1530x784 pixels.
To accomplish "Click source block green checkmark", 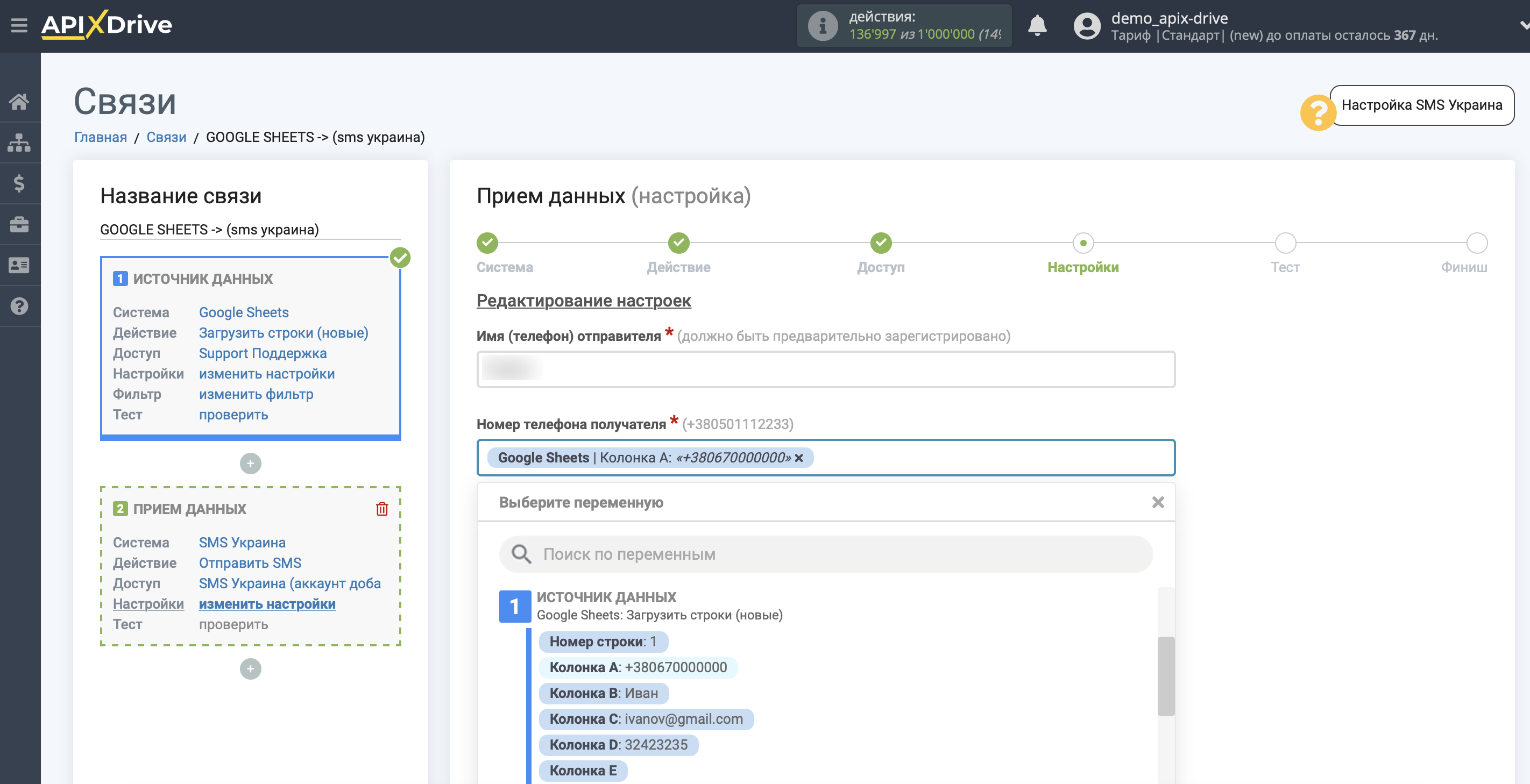I will point(400,258).
